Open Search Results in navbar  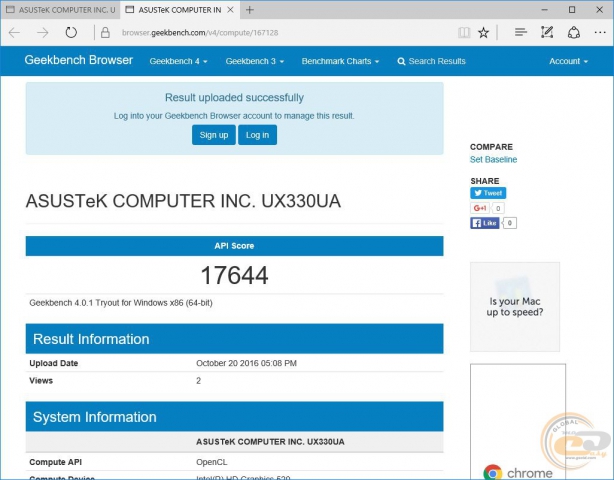tap(432, 61)
